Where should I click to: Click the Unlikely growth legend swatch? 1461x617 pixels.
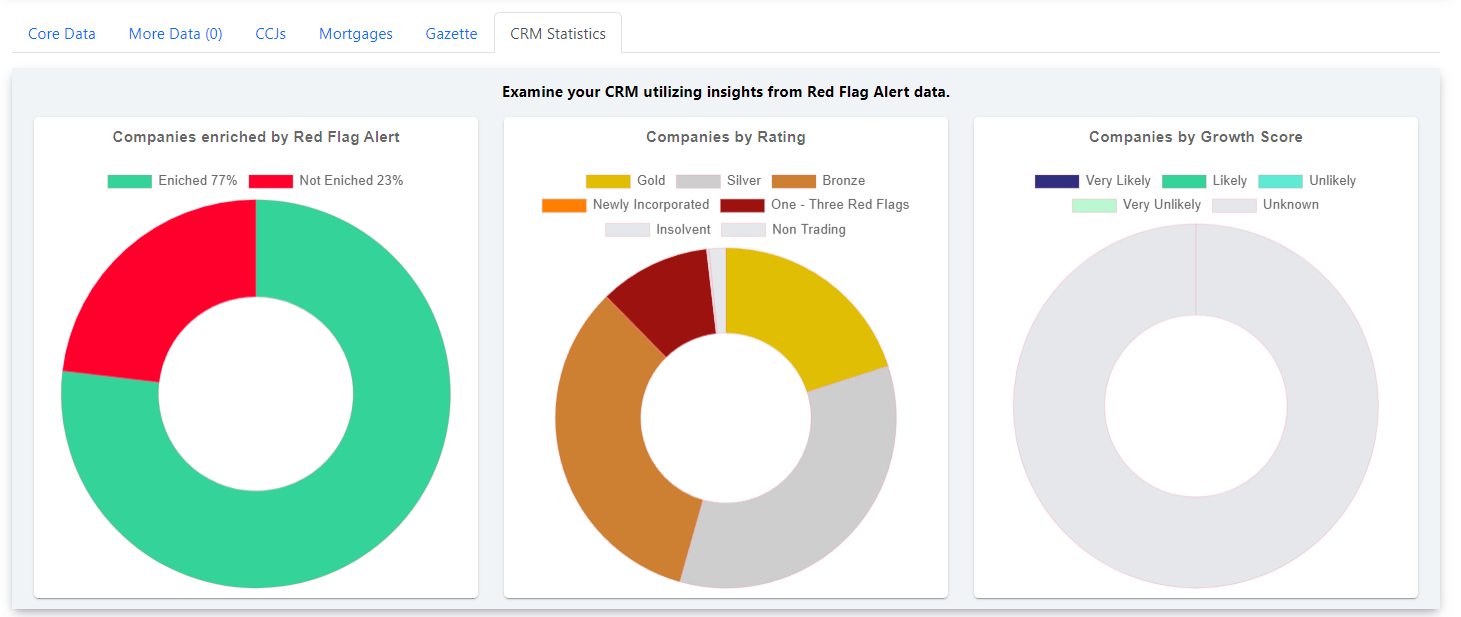[1281, 181]
